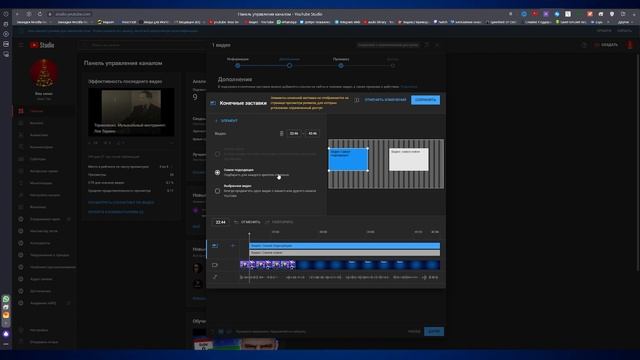Go to the Проверки step
This screenshot has width=640, height=360.
pos(341,62)
